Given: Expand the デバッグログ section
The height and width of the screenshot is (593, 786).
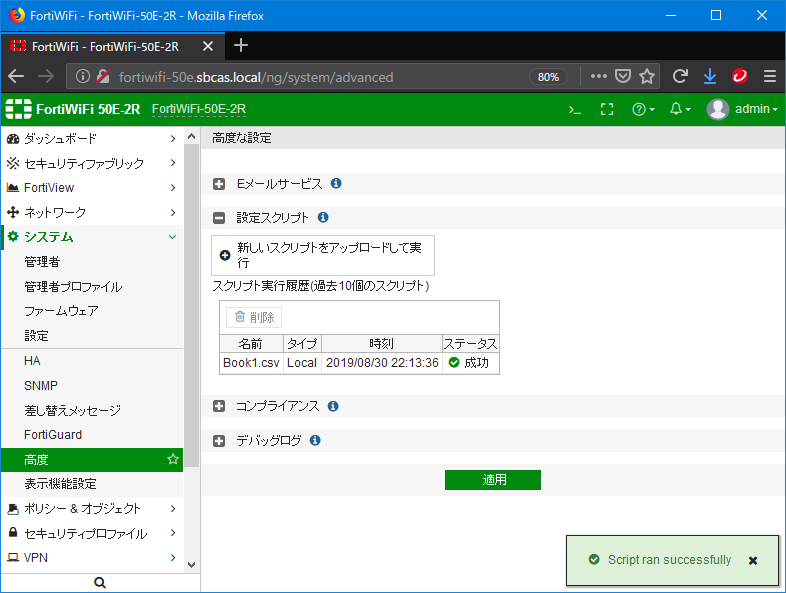Looking at the screenshot, I should tap(219, 441).
